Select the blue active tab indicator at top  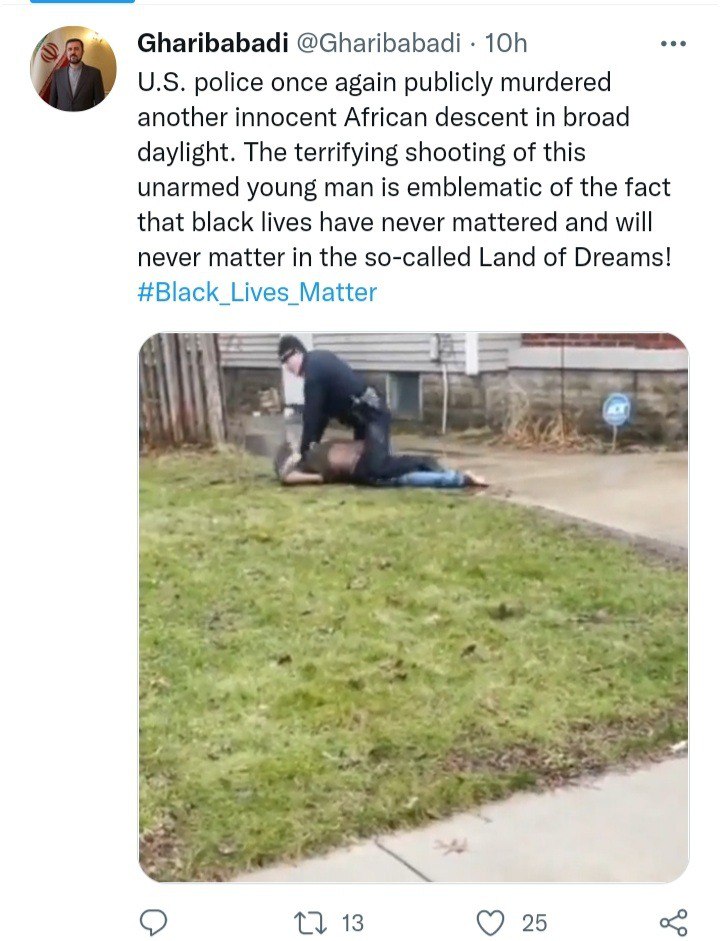coord(82,2)
